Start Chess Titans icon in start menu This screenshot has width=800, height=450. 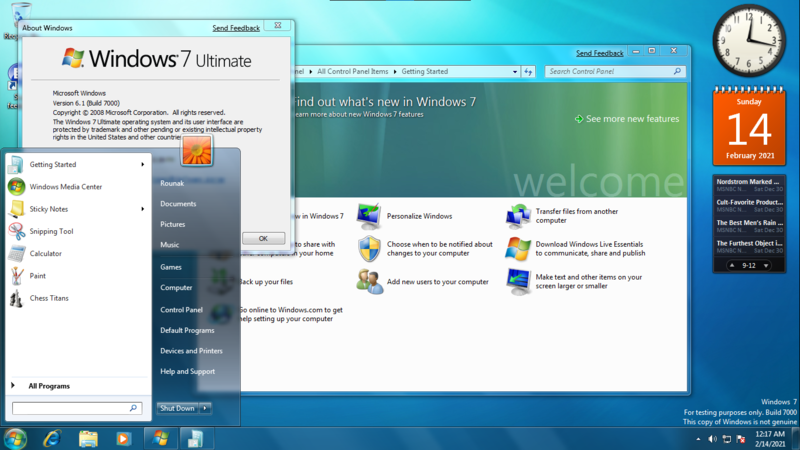[16, 298]
